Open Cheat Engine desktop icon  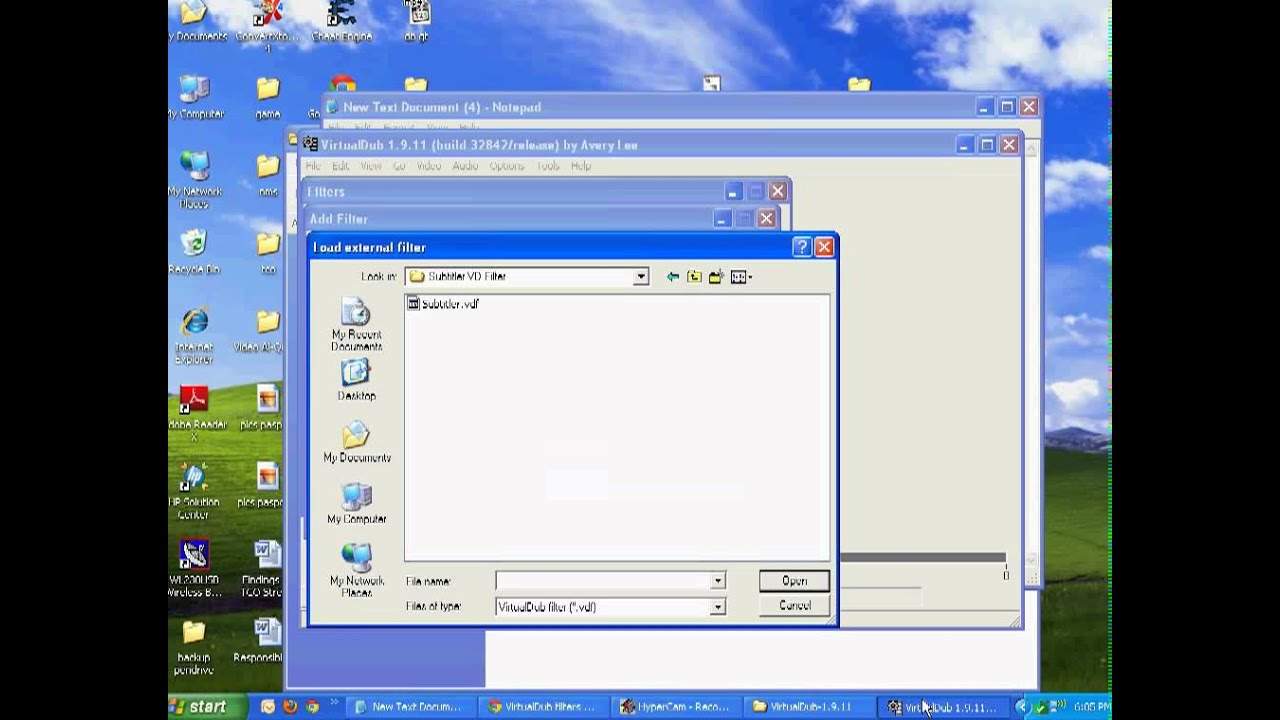coord(342,22)
